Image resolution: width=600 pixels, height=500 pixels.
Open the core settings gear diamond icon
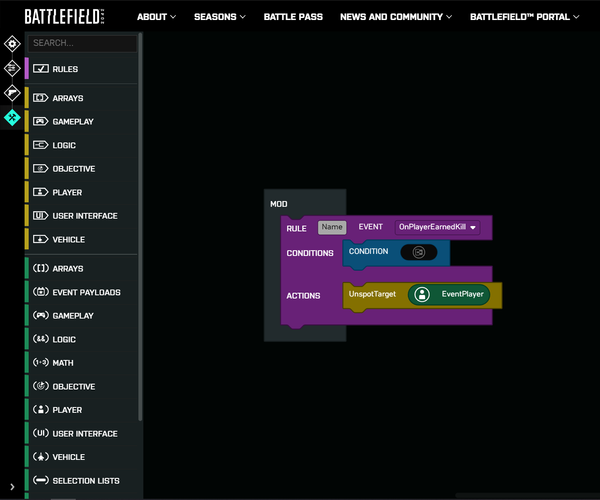(12, 44)
